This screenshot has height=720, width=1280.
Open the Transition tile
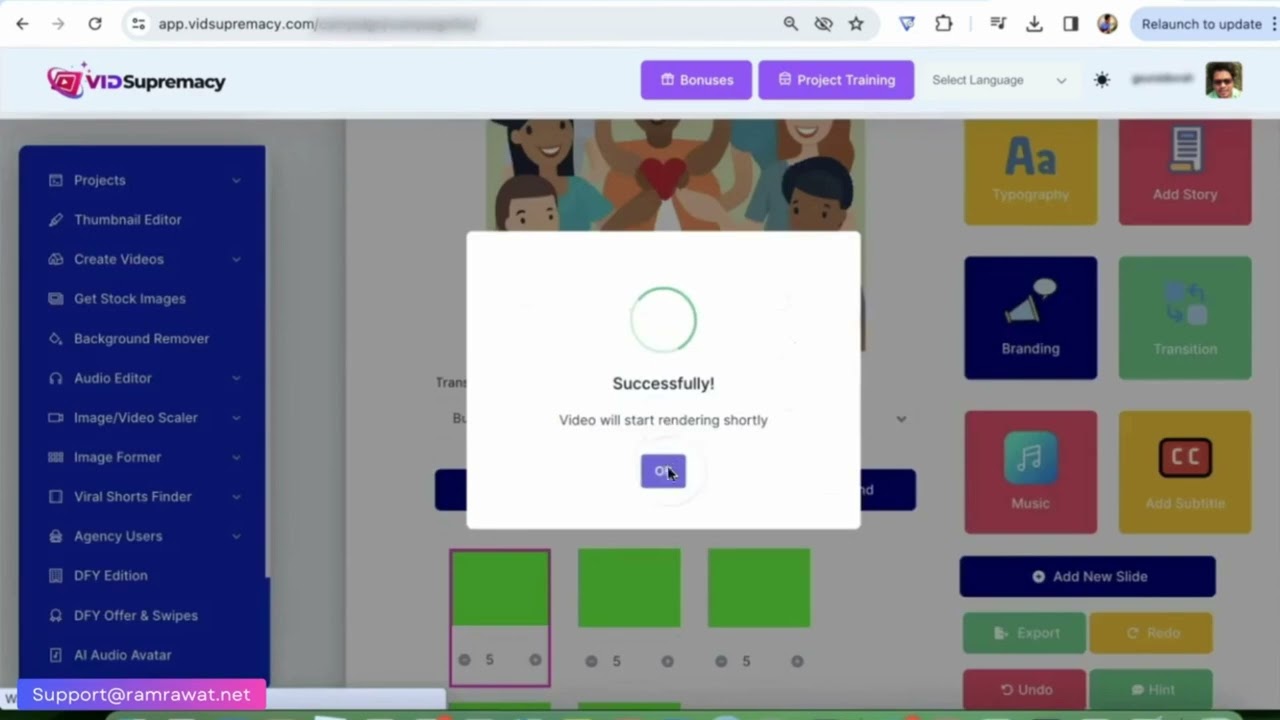pyautogui.click(x=1185, y=318)
